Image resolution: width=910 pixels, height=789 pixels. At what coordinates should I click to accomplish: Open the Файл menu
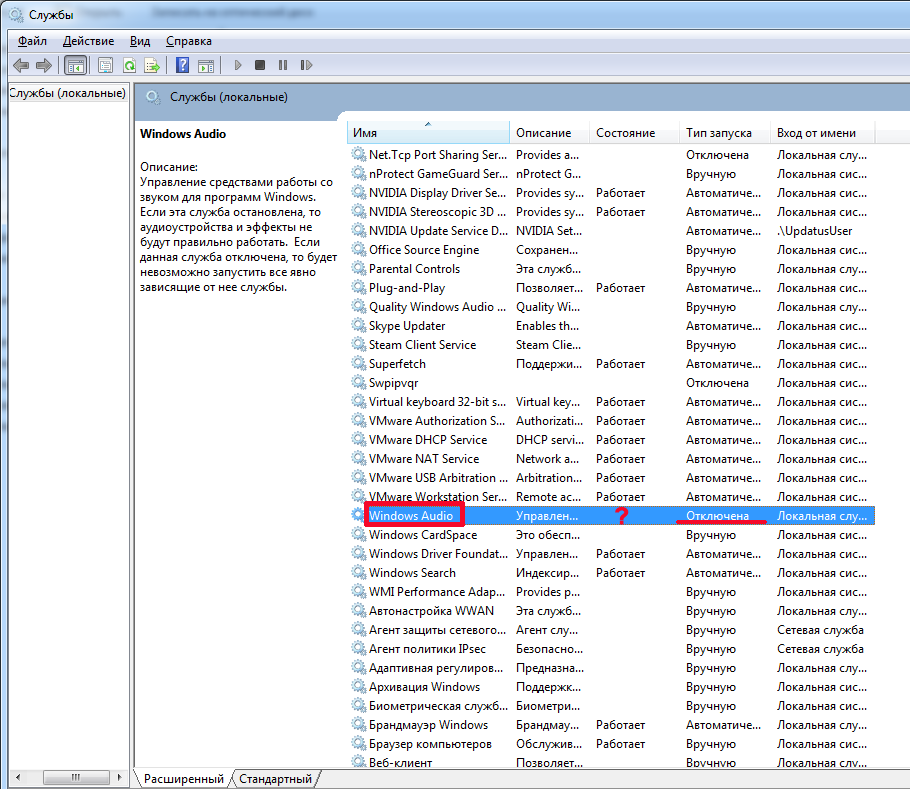click(x=32, y=41)
